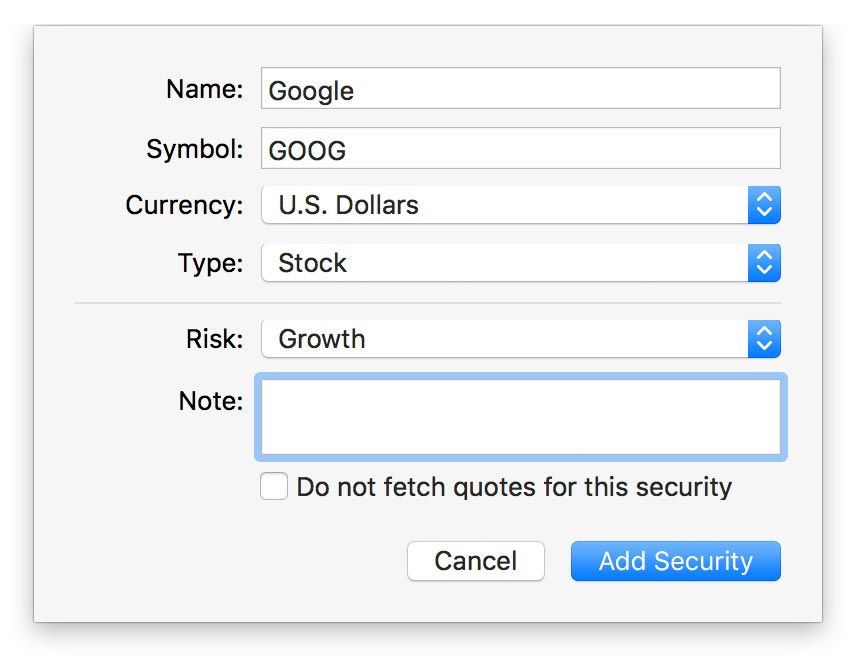
Task: Click the 'Note:' label text
Action: [211, 401]
